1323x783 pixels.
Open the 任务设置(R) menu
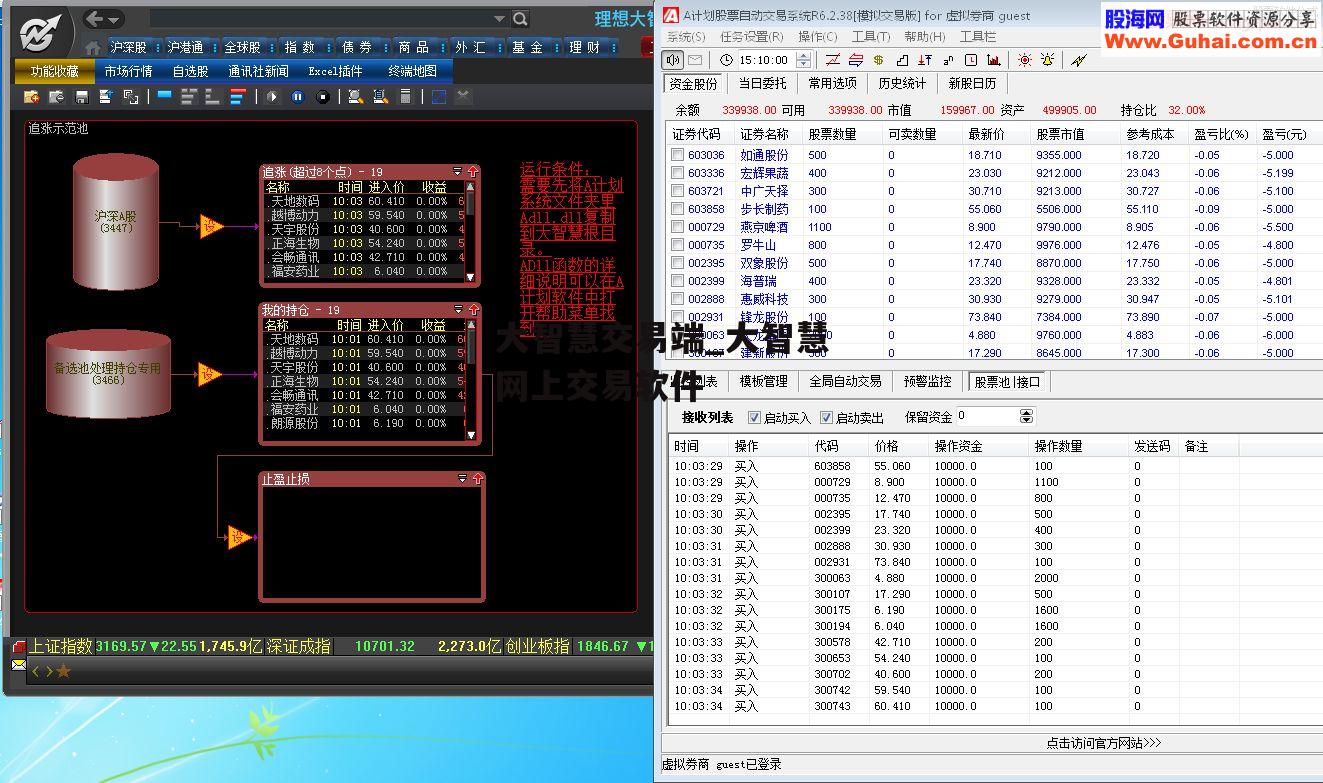point(751,37)
